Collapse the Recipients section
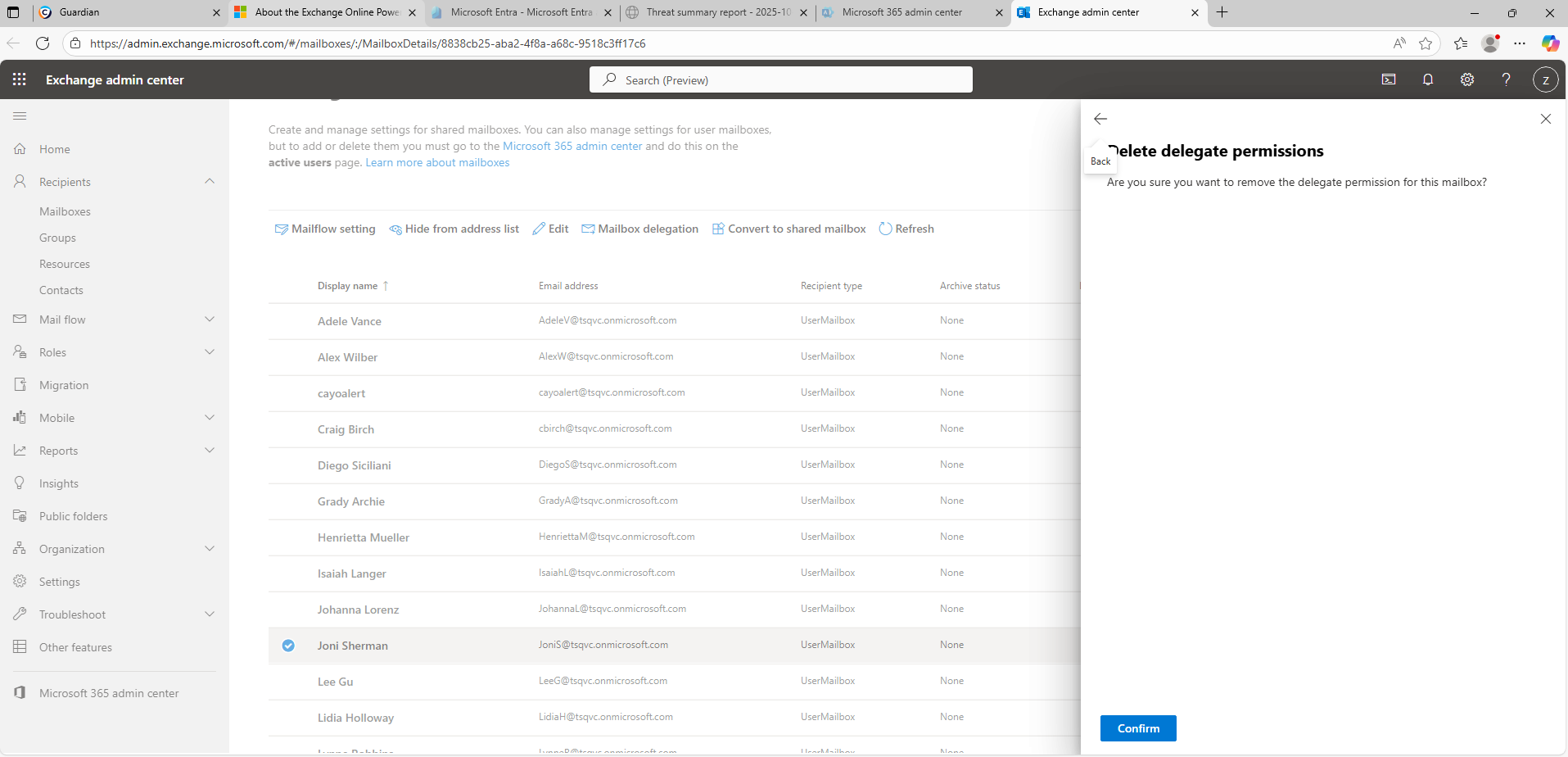Viewport: 1568px width, 757px height. tap(210, 182)
